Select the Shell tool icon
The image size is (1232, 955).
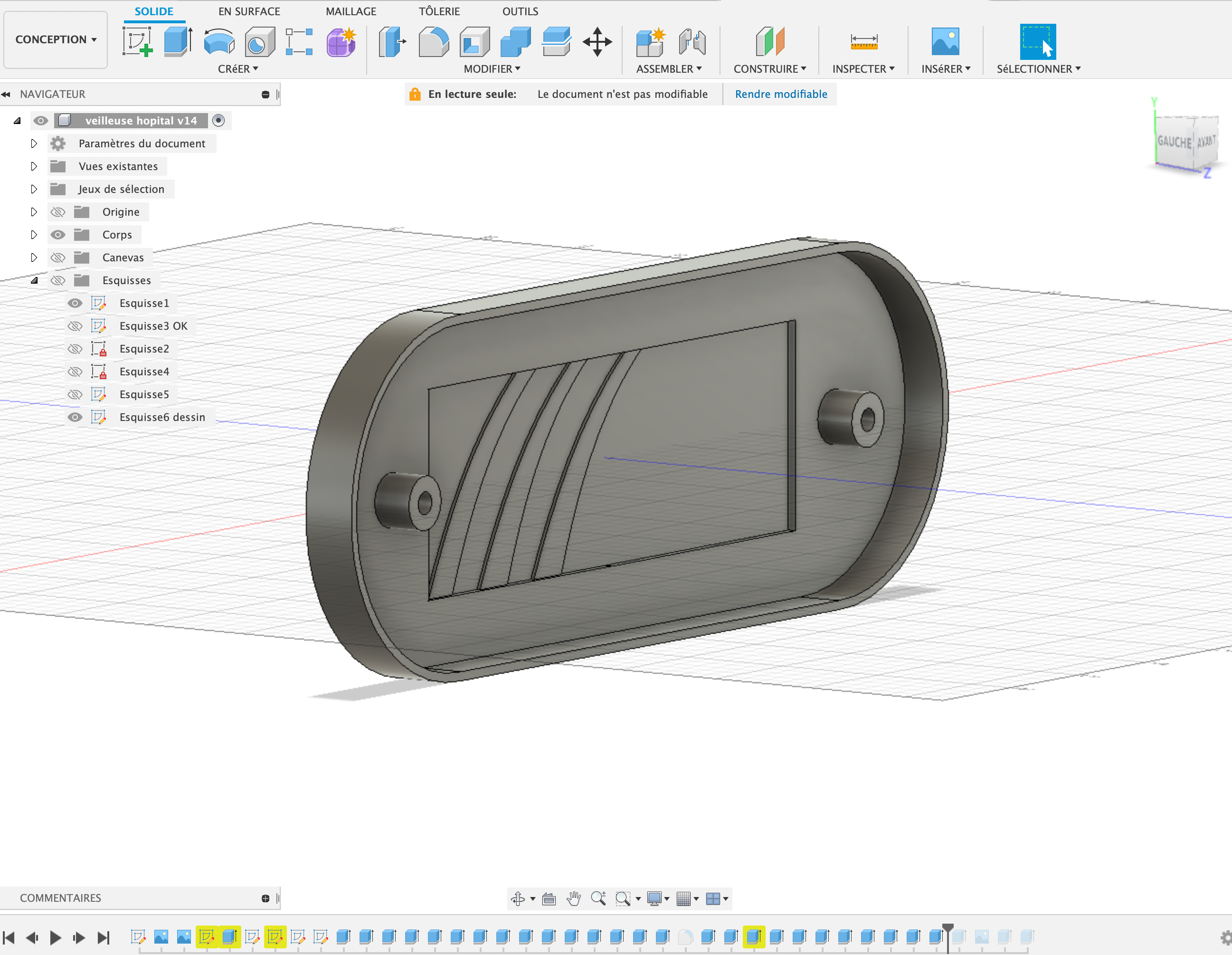tap(474, 42)
